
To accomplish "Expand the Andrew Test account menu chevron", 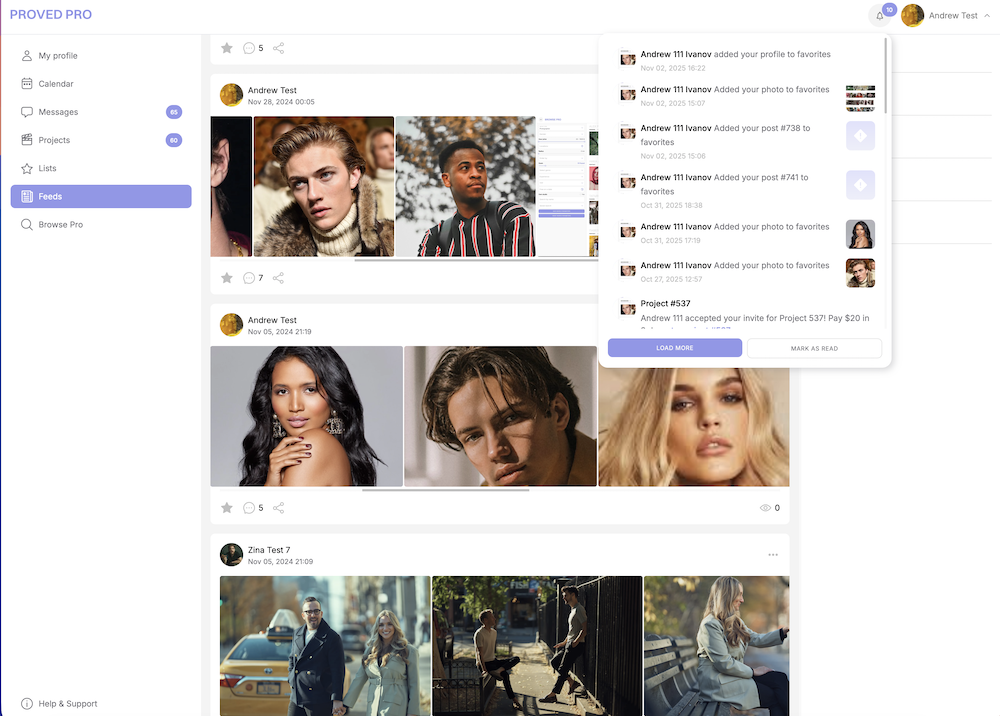I will 987,15.
